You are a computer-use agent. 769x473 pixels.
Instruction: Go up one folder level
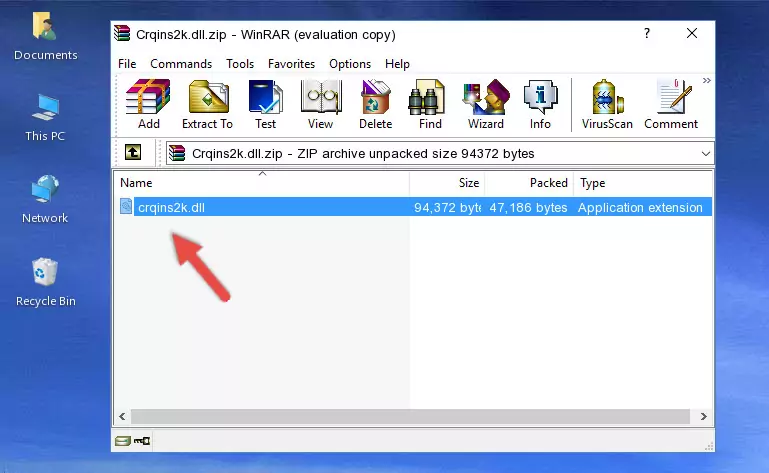[x=133, y=153]
